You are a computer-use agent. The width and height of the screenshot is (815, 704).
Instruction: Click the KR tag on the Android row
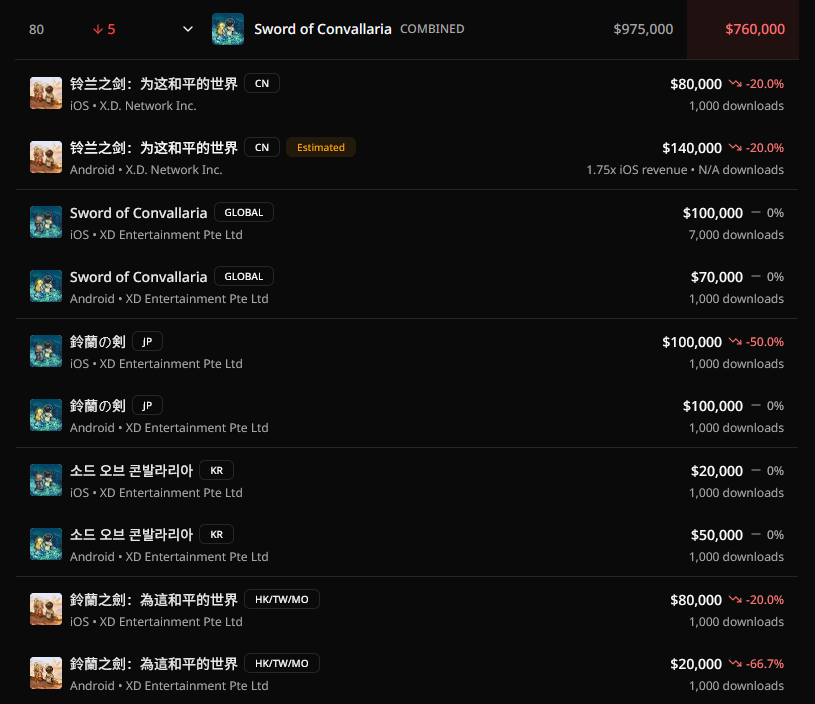(217, 534)
